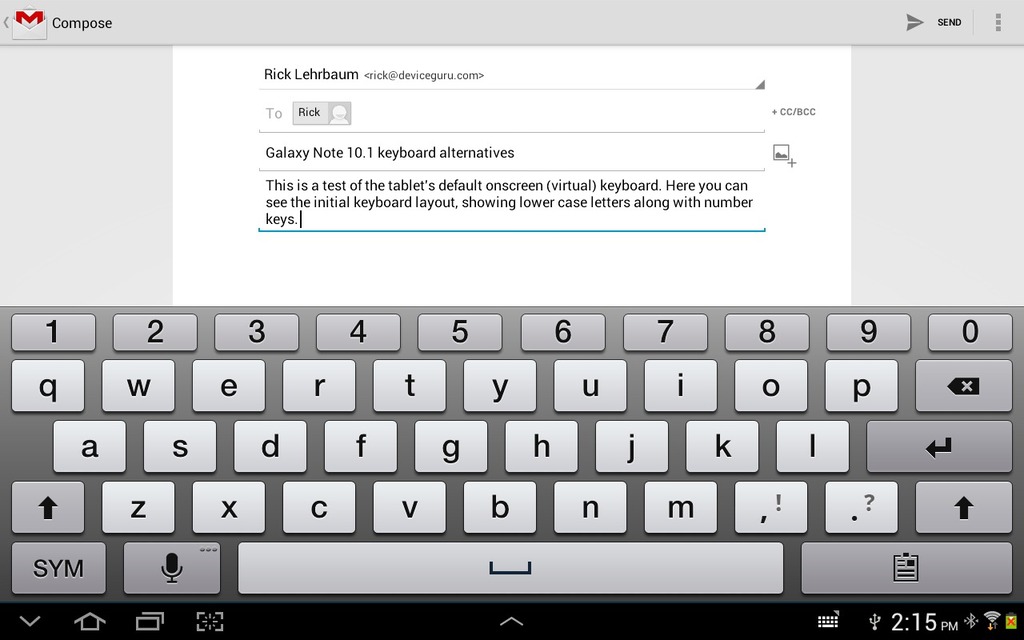This screenshot has width=1024, height=640.
Task: Expand the sender account dropdown arrow
Action: coord(760,84)
